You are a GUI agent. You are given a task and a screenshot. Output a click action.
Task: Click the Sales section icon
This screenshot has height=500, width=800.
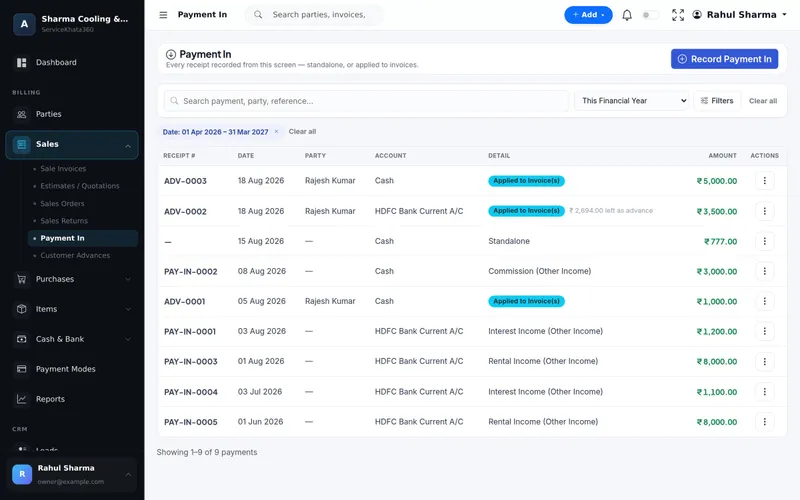21,144
